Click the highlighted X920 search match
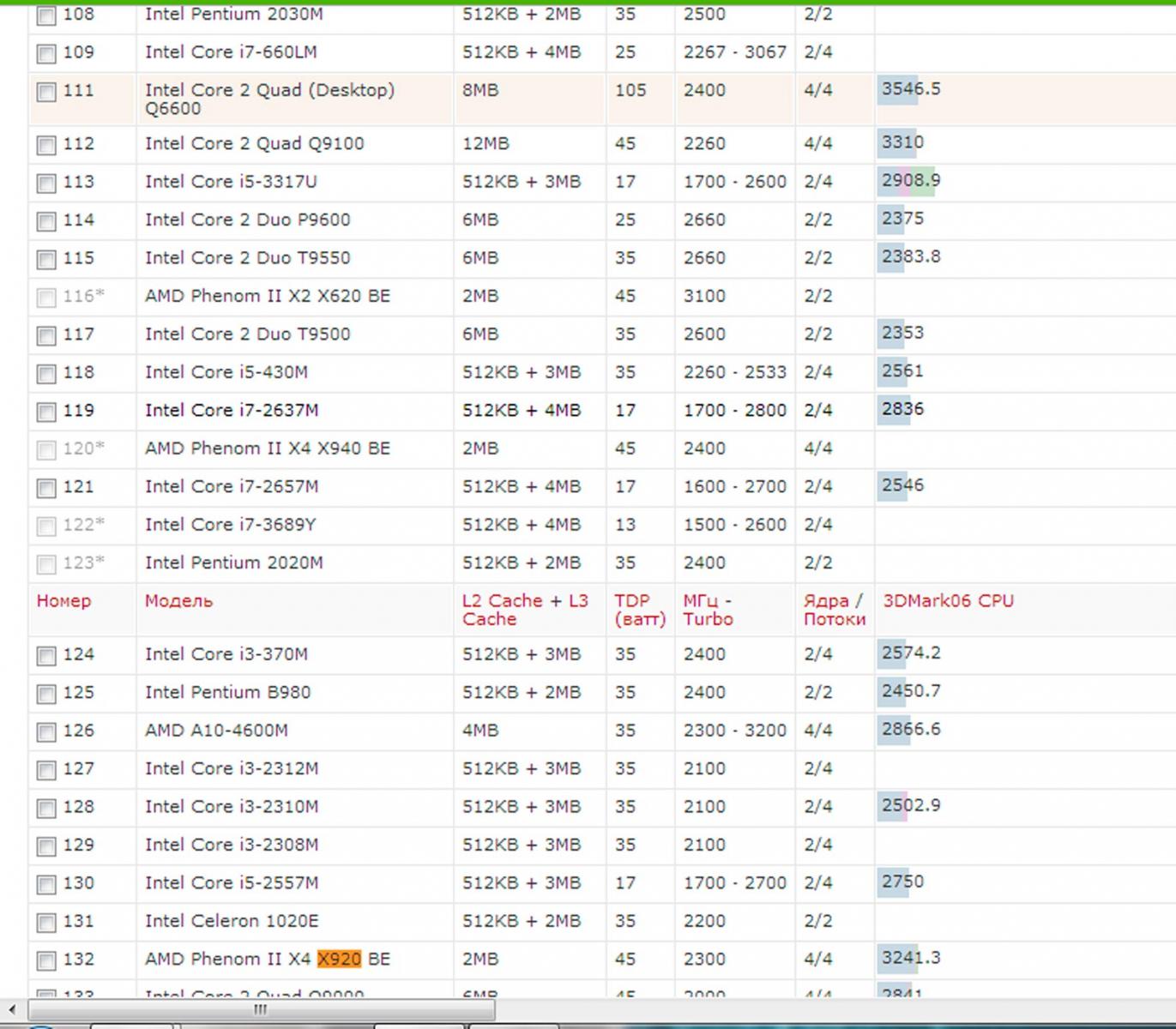1176x1029 pixels. point(339,959)
